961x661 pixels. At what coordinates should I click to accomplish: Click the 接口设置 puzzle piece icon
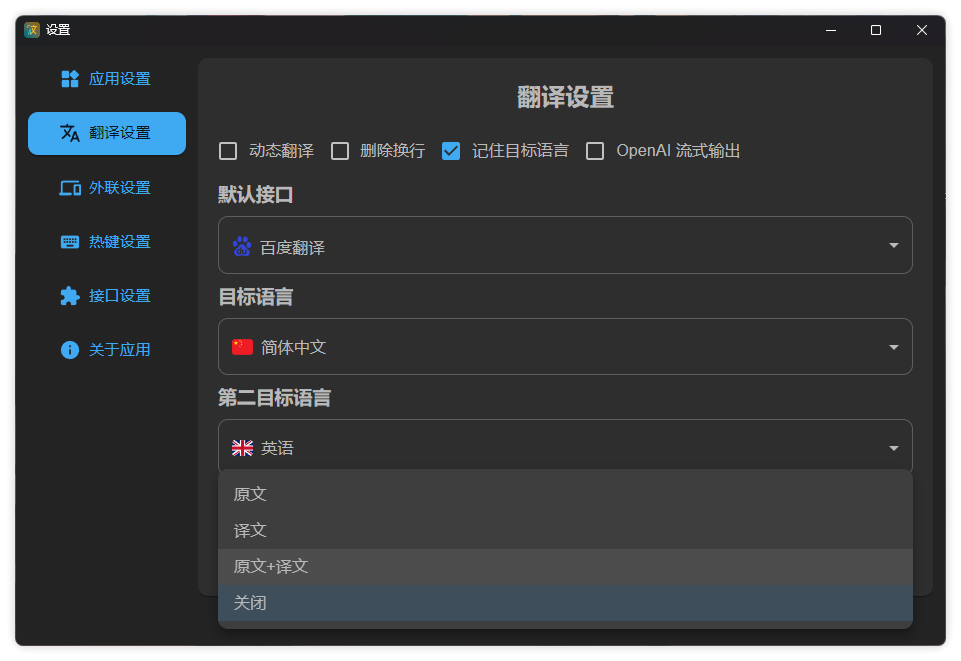(x=70, y=296)
